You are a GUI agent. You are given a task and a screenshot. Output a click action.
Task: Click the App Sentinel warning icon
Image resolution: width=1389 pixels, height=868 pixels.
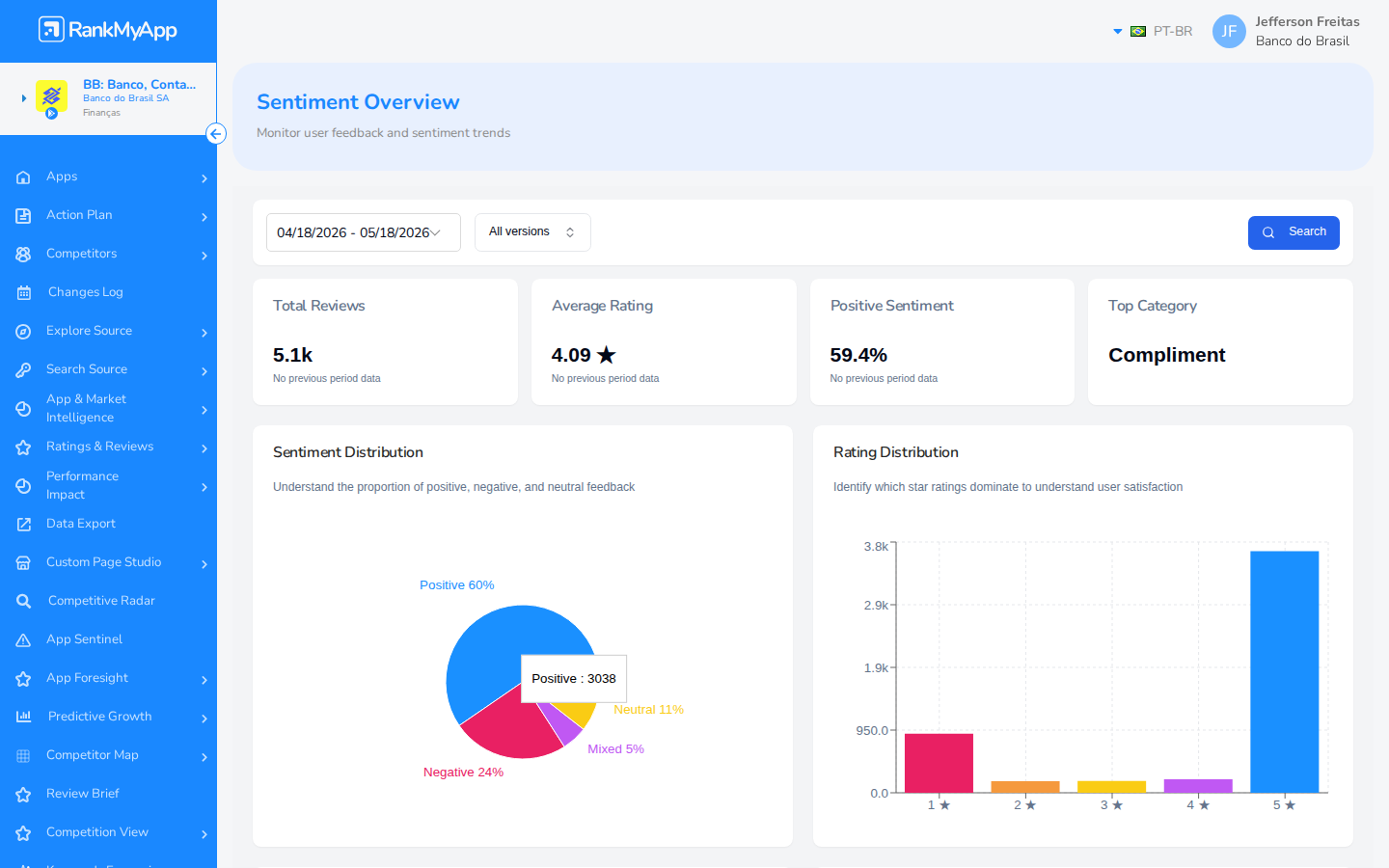(23, 640)
